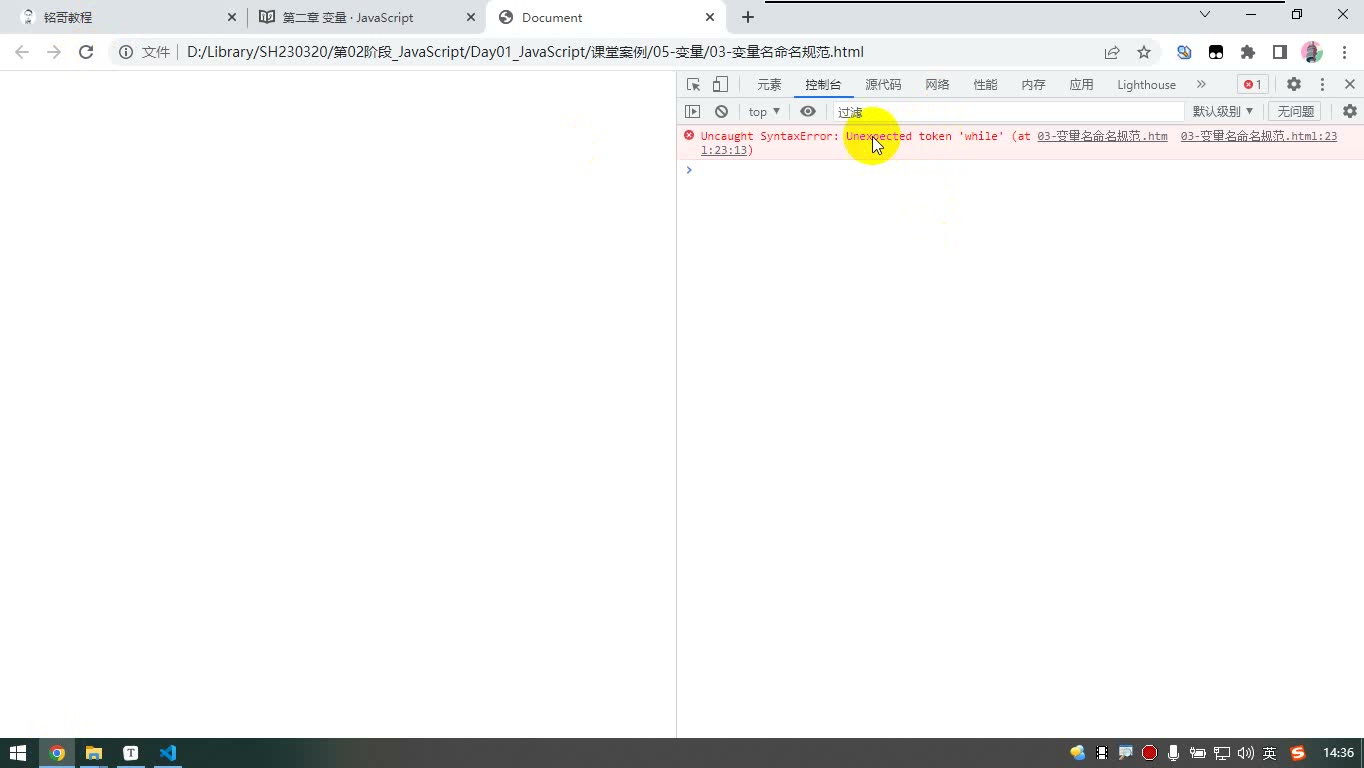Viewport: 1364px width, 768px height.
Task: Open a new browser tab
Action: 748,17
